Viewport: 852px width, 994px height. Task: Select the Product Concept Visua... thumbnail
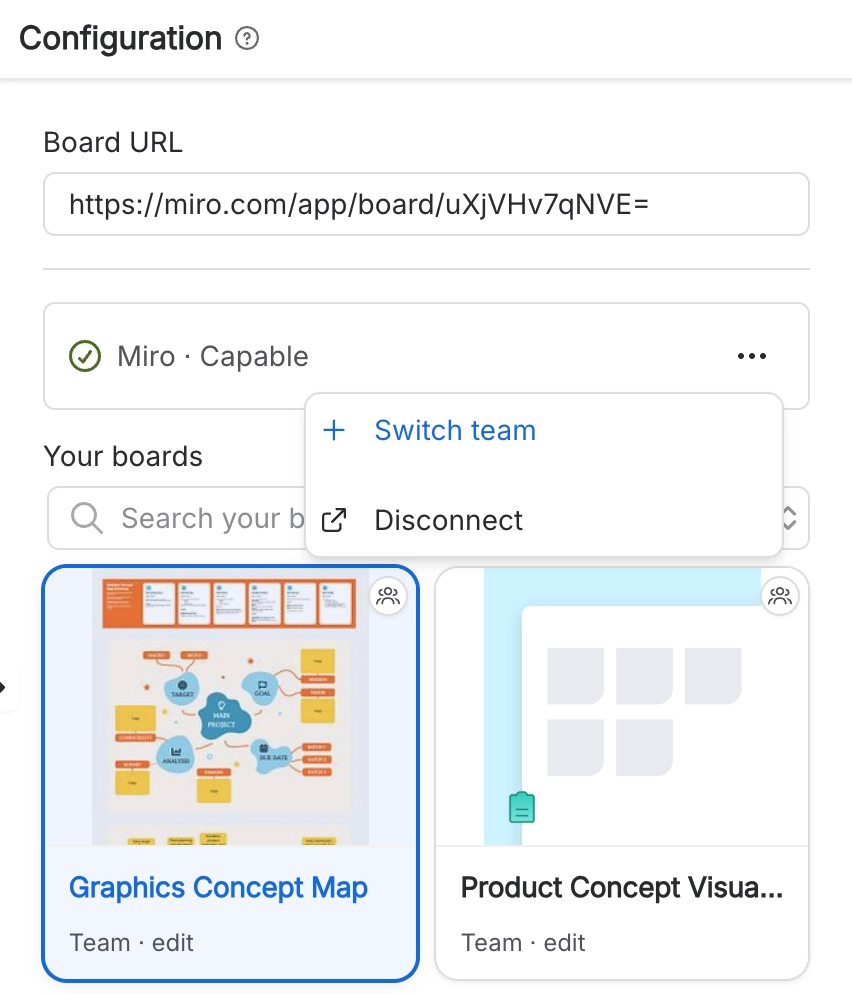[x=622, y=707]
